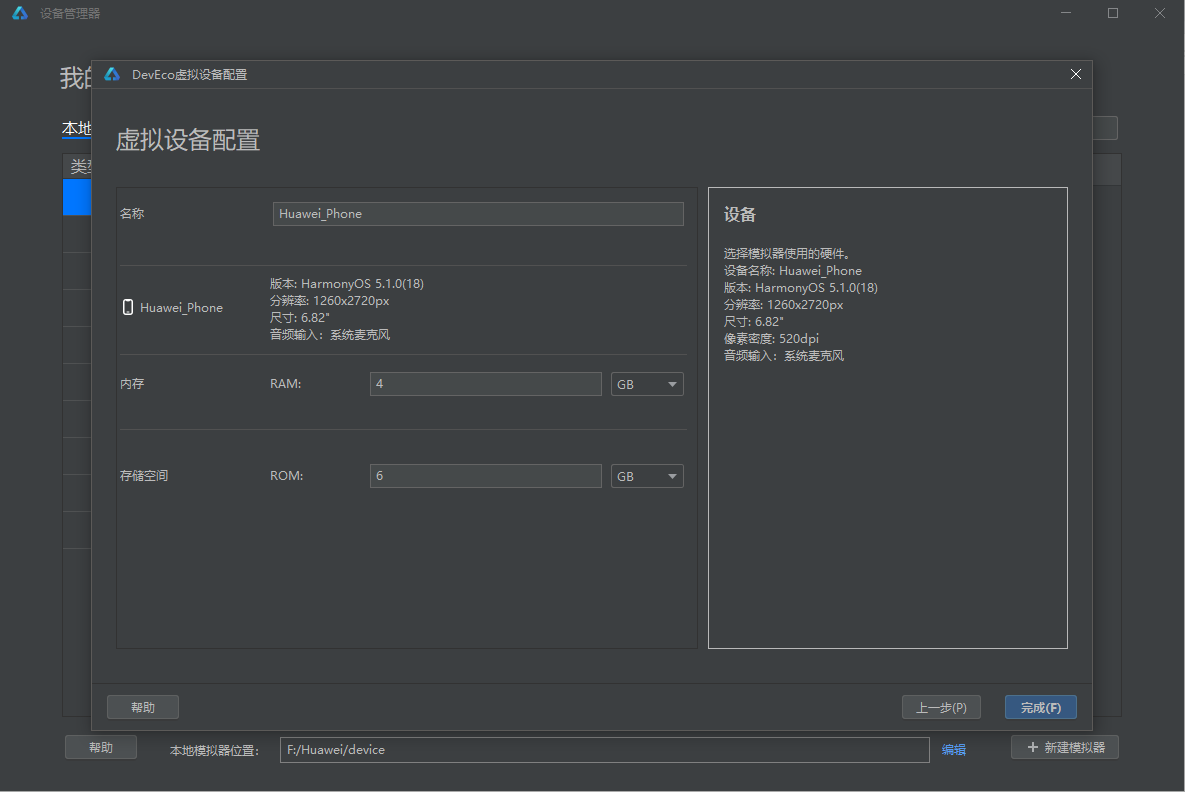Click the RAM size input field
Image resolution: width=1185 pixels, height=792 pixels.
485,385
